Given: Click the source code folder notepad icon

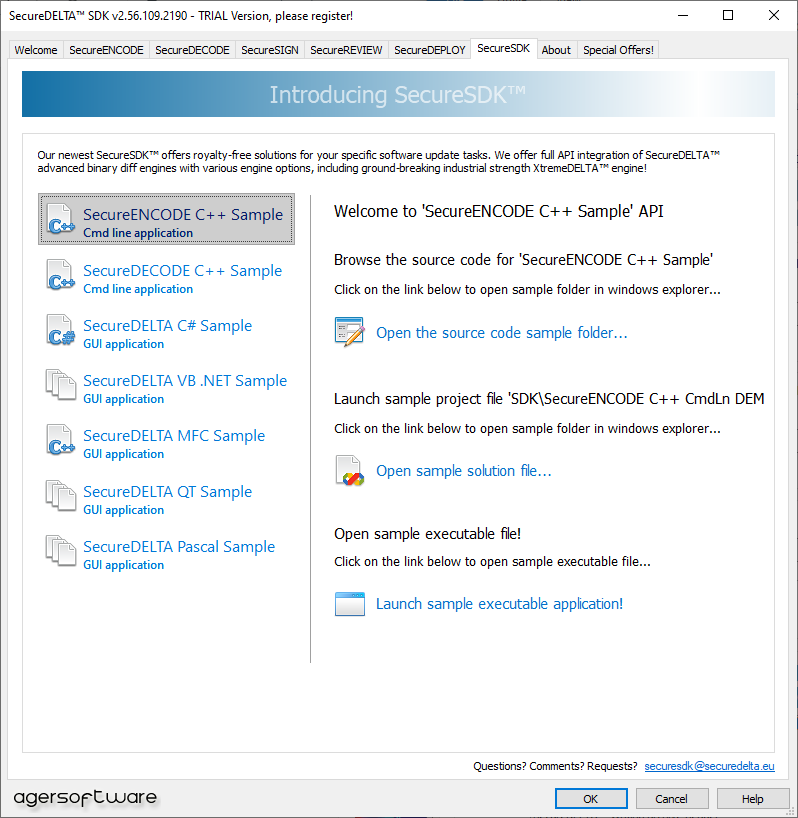Looking at the screenshot, I should [349, 333].
